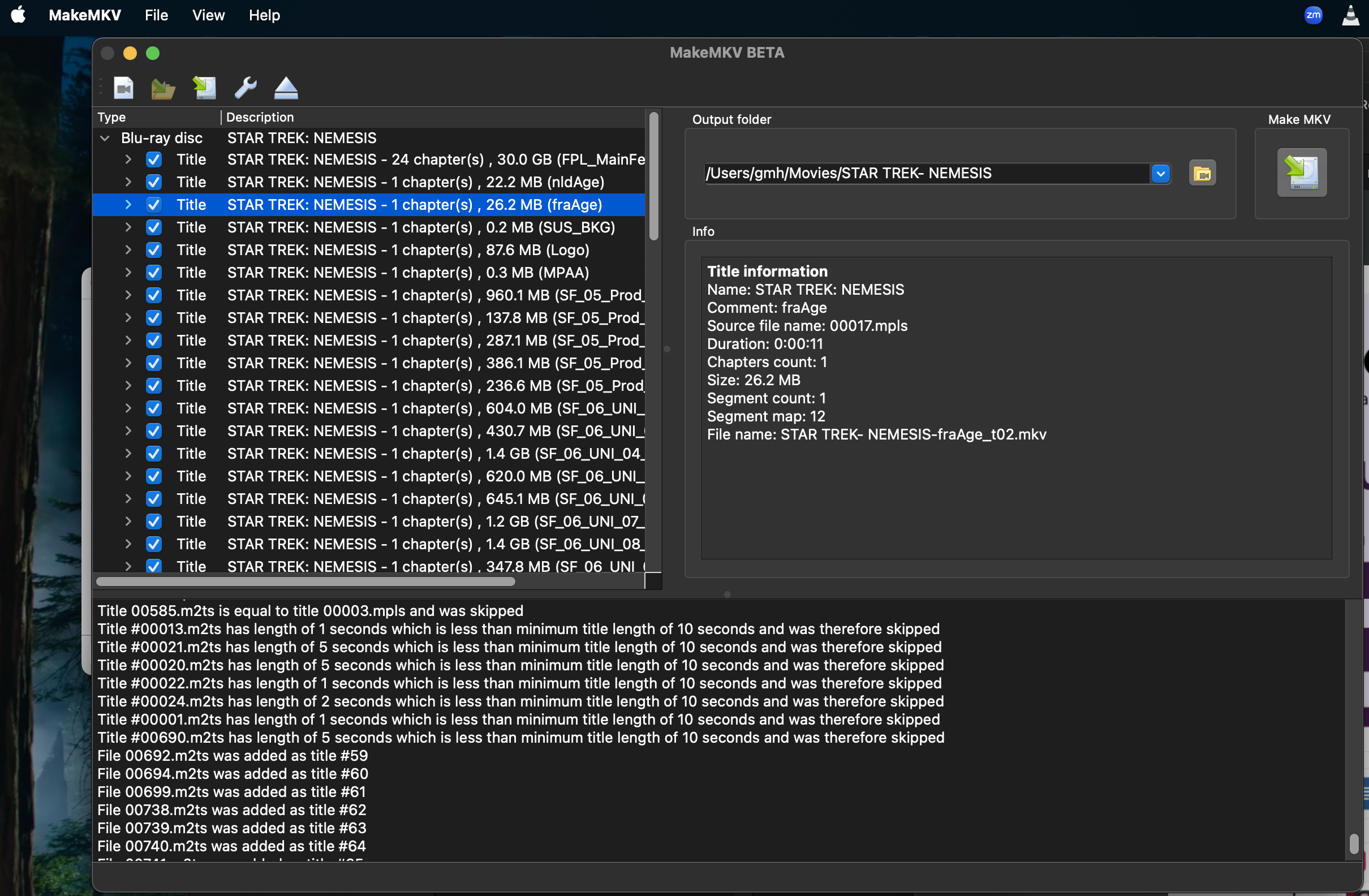The width and height of the screenshot is (1369, 896).
Task: Click the Type column header
Action: 157,117
